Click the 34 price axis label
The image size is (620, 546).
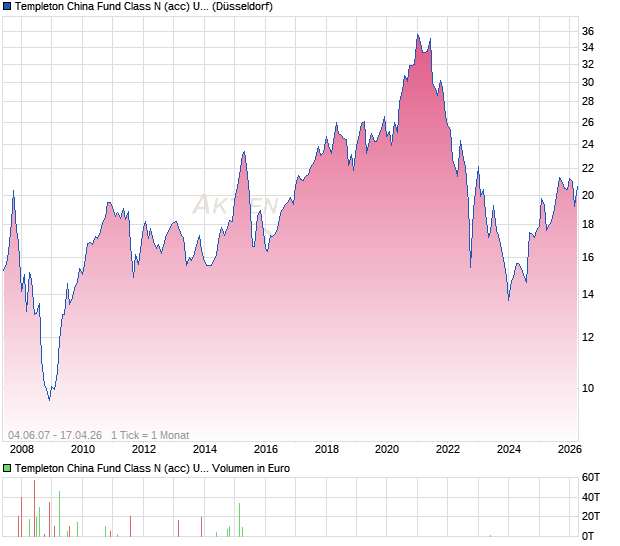pyautogui.click(x=588, y=47)
